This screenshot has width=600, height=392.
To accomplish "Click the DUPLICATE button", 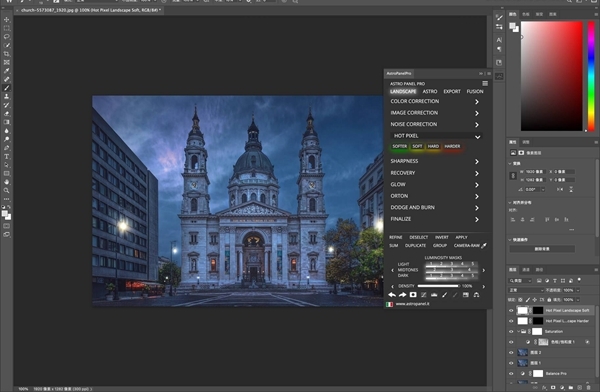I will pos(415,245).
